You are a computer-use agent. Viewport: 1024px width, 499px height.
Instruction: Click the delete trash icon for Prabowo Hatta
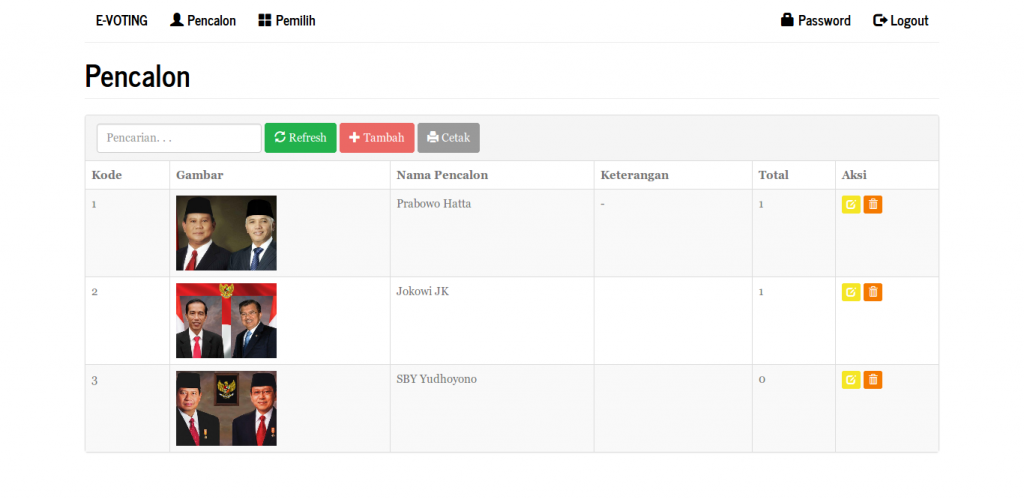(x=873, y=205)
